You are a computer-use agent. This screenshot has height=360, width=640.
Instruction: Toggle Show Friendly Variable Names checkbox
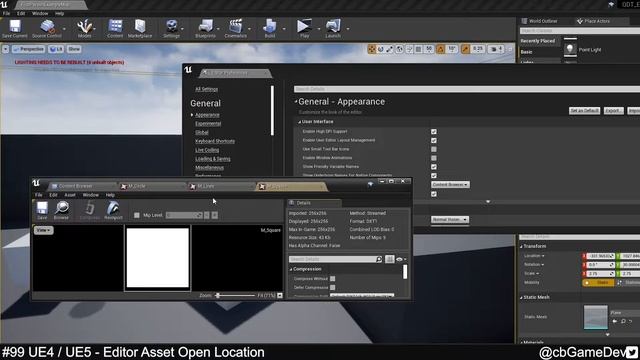click(434, 167)
